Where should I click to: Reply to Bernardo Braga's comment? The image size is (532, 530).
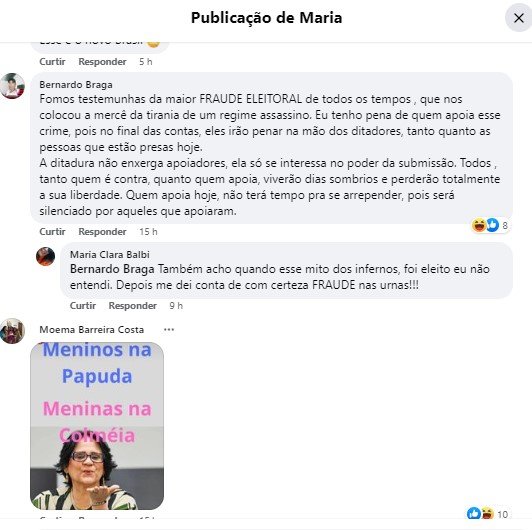pos(102,232)
